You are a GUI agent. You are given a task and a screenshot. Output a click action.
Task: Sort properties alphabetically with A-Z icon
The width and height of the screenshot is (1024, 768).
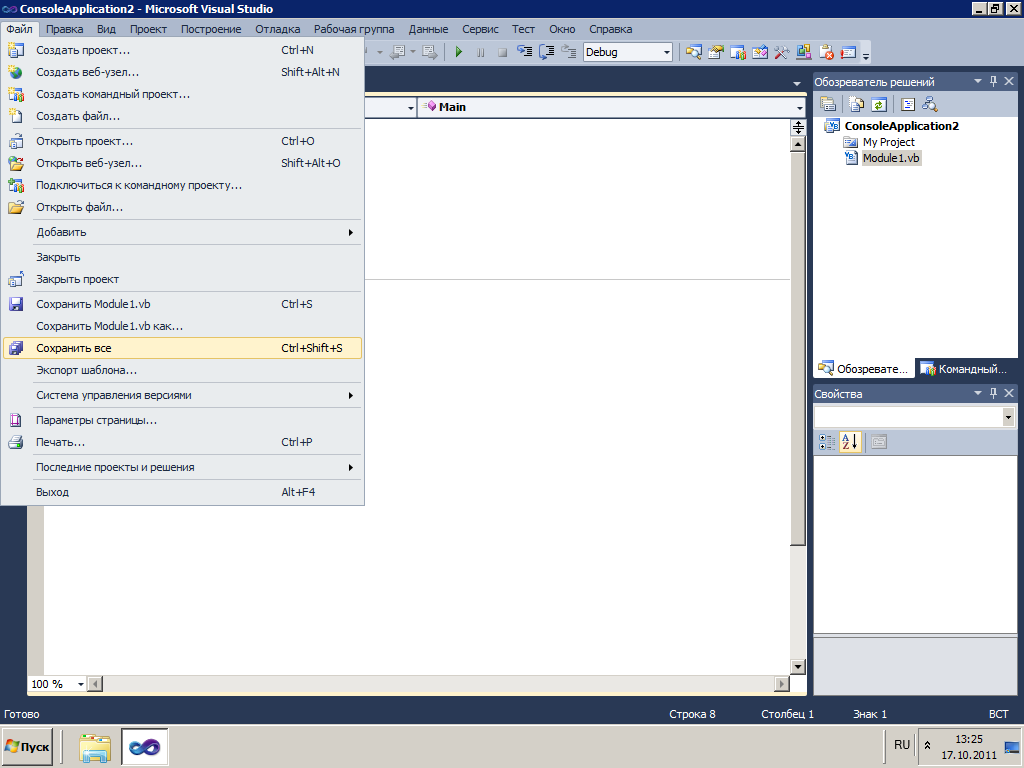[850, 442]
